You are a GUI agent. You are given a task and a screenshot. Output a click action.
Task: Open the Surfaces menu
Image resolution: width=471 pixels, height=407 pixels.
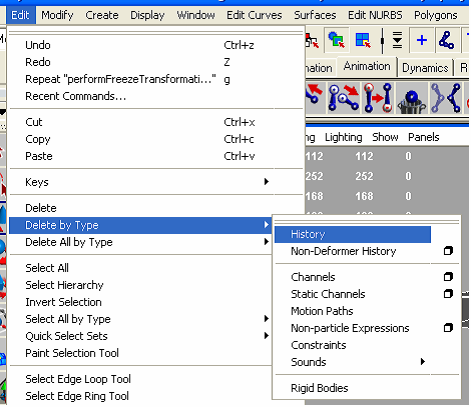315,15
